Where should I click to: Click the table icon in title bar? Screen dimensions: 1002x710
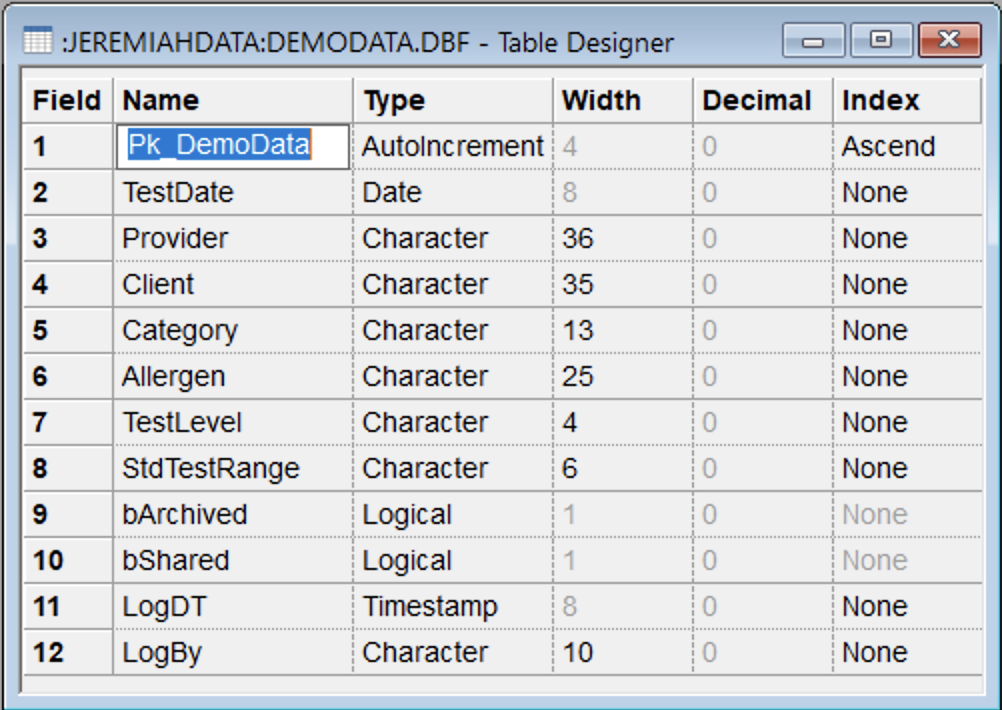37,41
